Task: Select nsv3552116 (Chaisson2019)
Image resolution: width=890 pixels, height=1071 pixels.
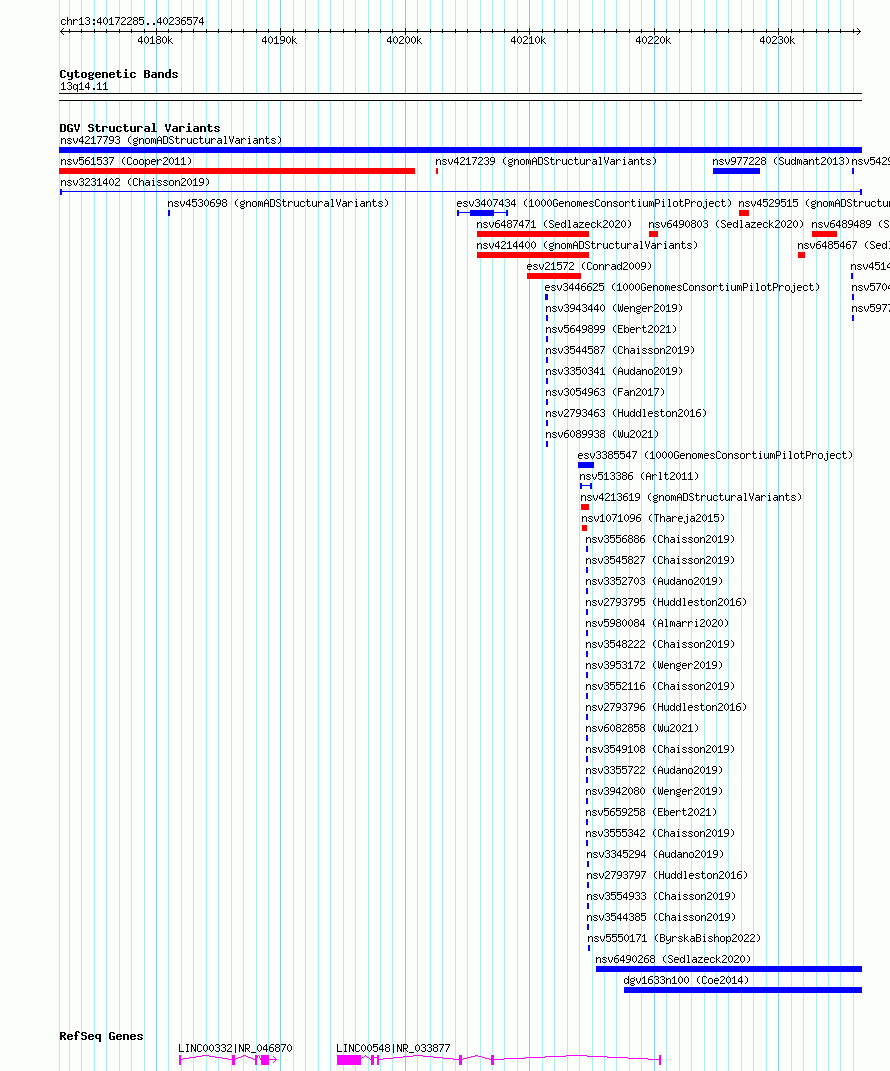Action: 660,686
